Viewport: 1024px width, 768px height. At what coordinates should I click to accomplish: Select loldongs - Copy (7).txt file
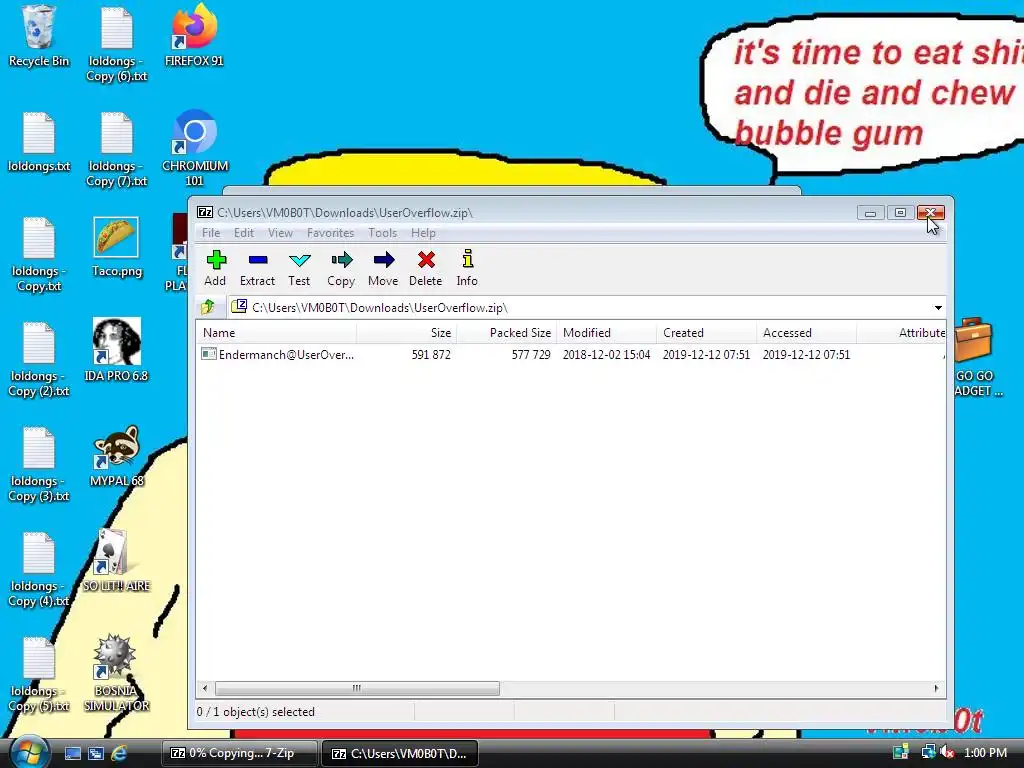tap(117, 149)
